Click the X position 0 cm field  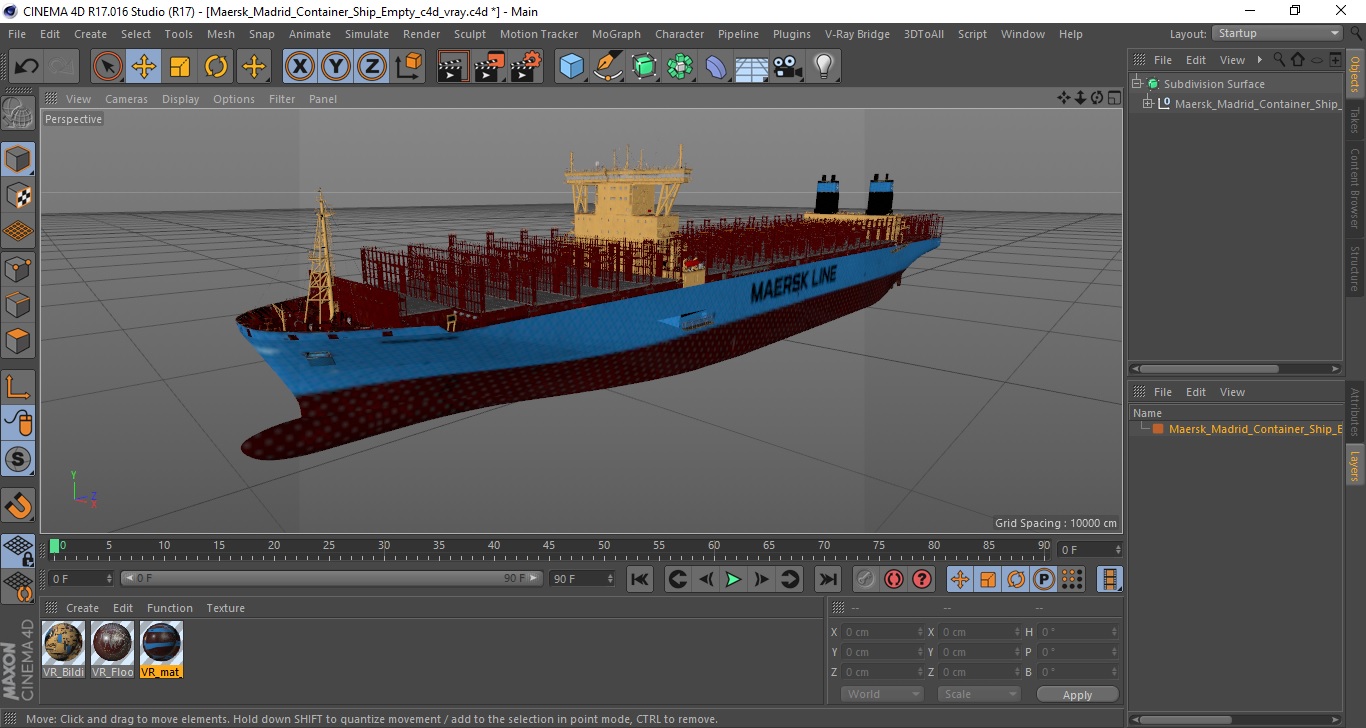pyautogui.click(x=883, y=632)
